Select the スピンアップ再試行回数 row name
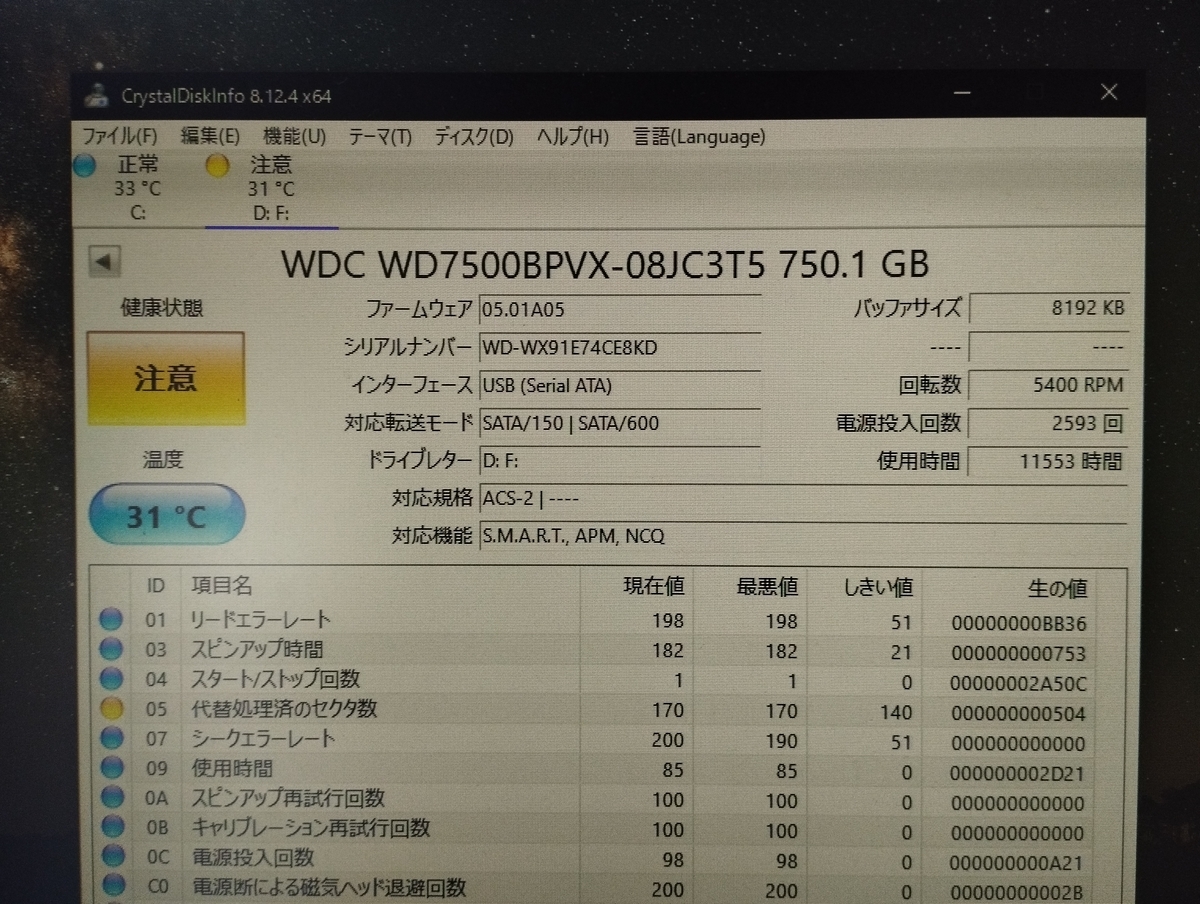The height and width of the screenshot is (904, 1200). coord(288,799)
